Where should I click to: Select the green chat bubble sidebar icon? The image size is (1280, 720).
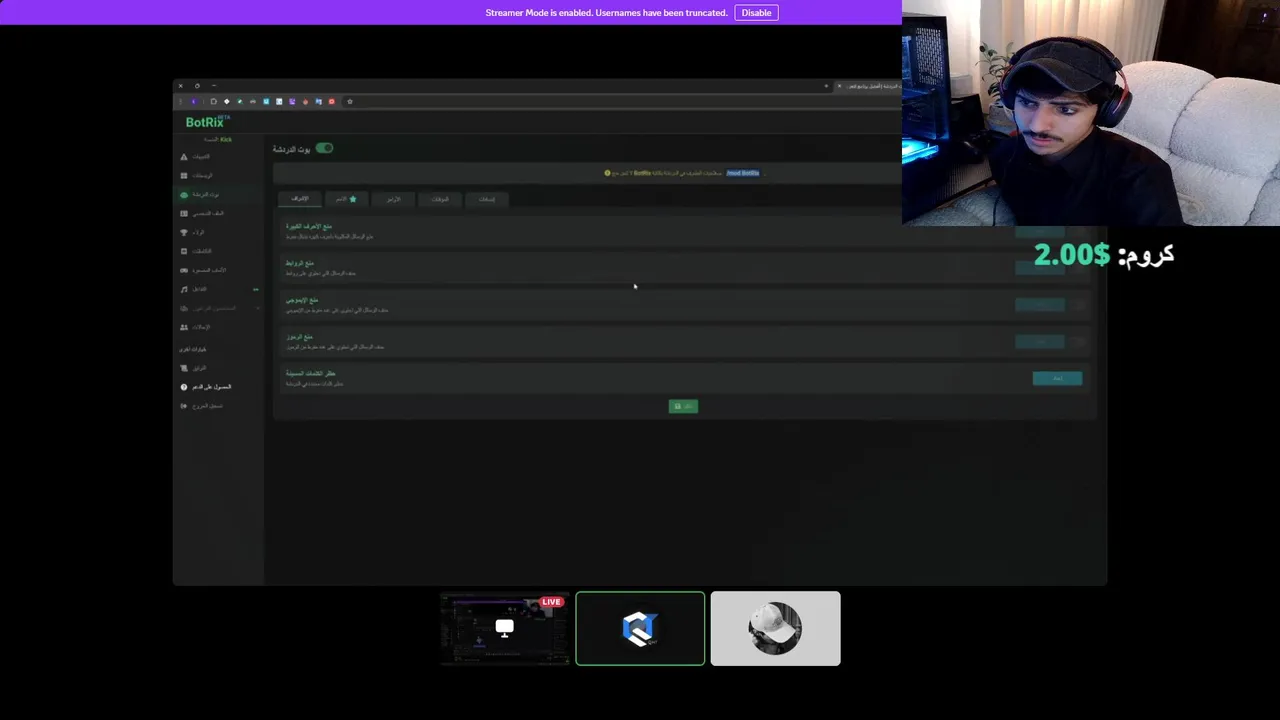coord(184,195)
